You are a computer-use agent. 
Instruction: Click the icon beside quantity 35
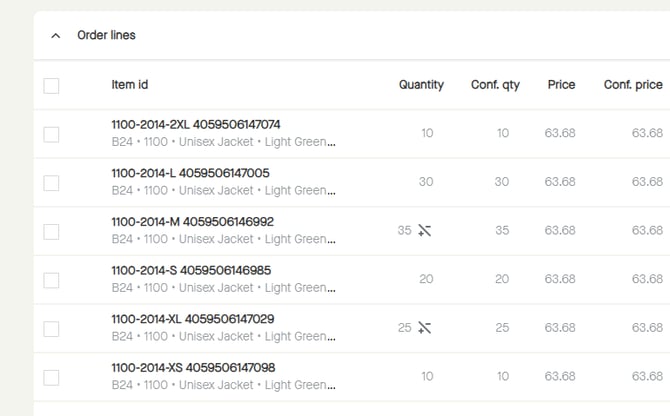coord(424,230)
